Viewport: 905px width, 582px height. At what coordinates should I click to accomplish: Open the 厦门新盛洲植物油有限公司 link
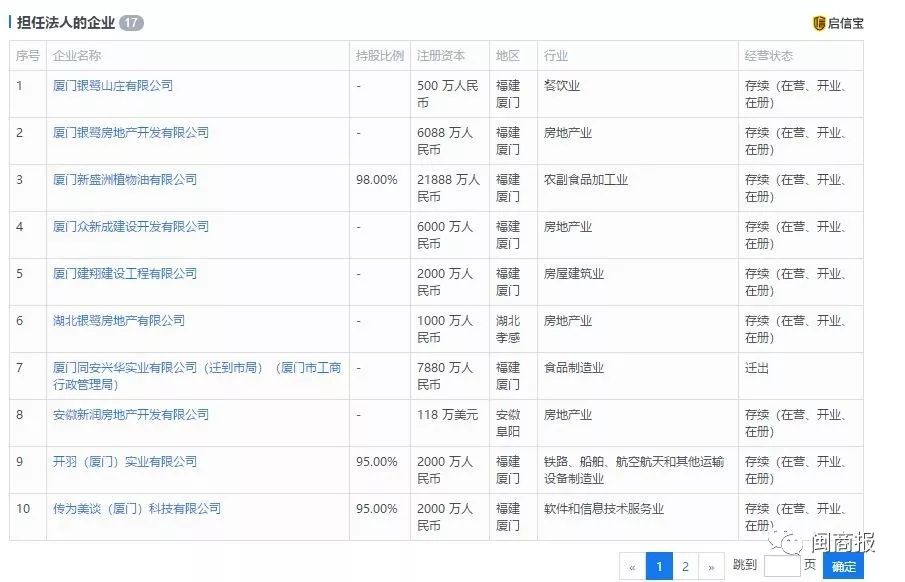(126, 179)
